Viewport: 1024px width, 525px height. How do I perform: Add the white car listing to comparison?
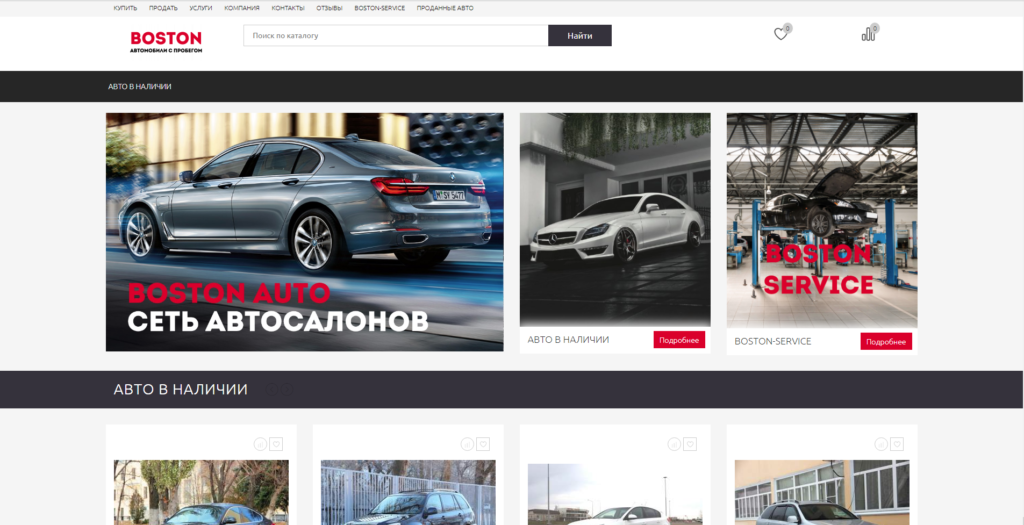click(x=674, y=444)
